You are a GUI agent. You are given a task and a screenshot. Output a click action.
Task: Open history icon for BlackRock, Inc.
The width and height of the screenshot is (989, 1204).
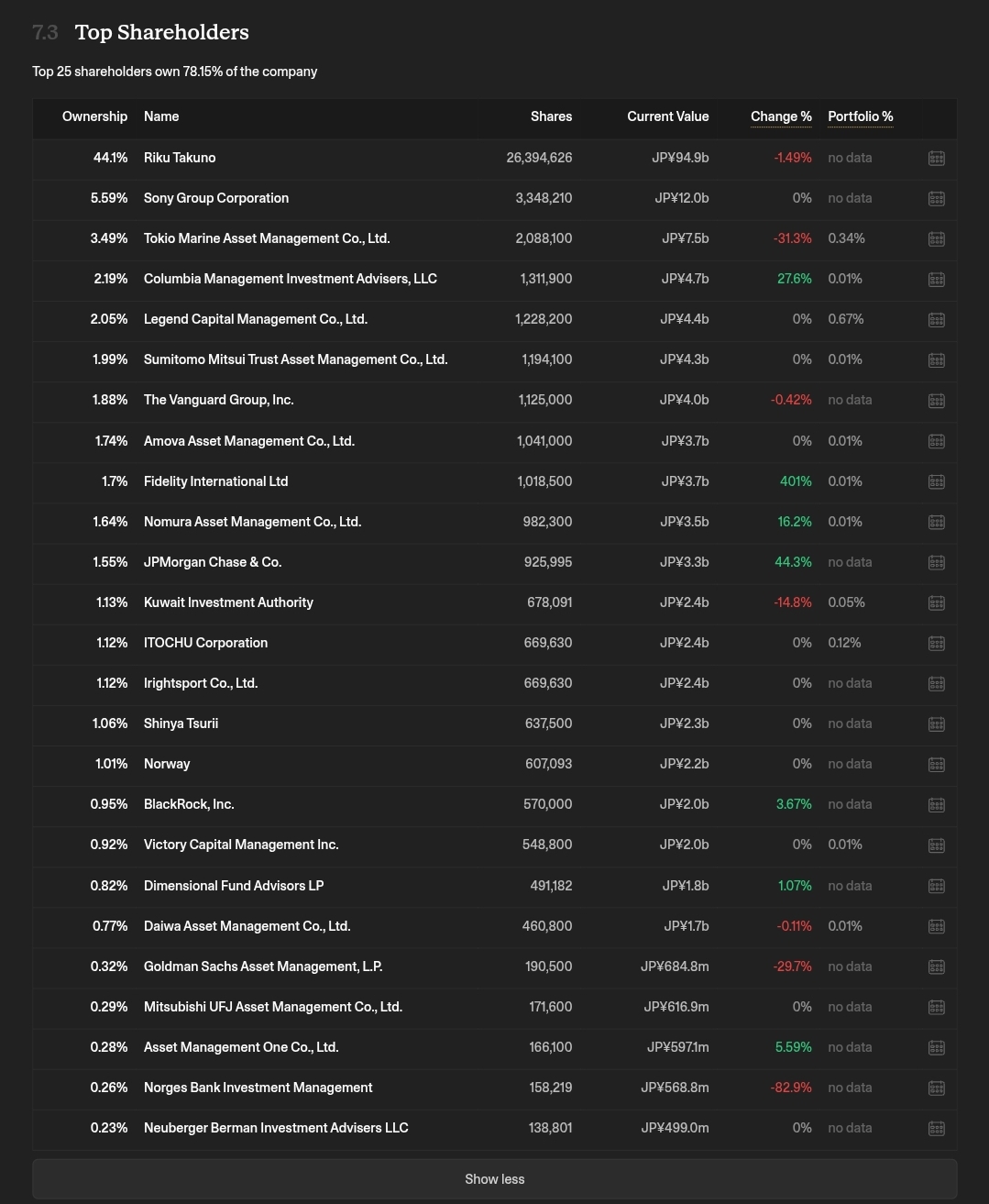[x=936, y=804]
